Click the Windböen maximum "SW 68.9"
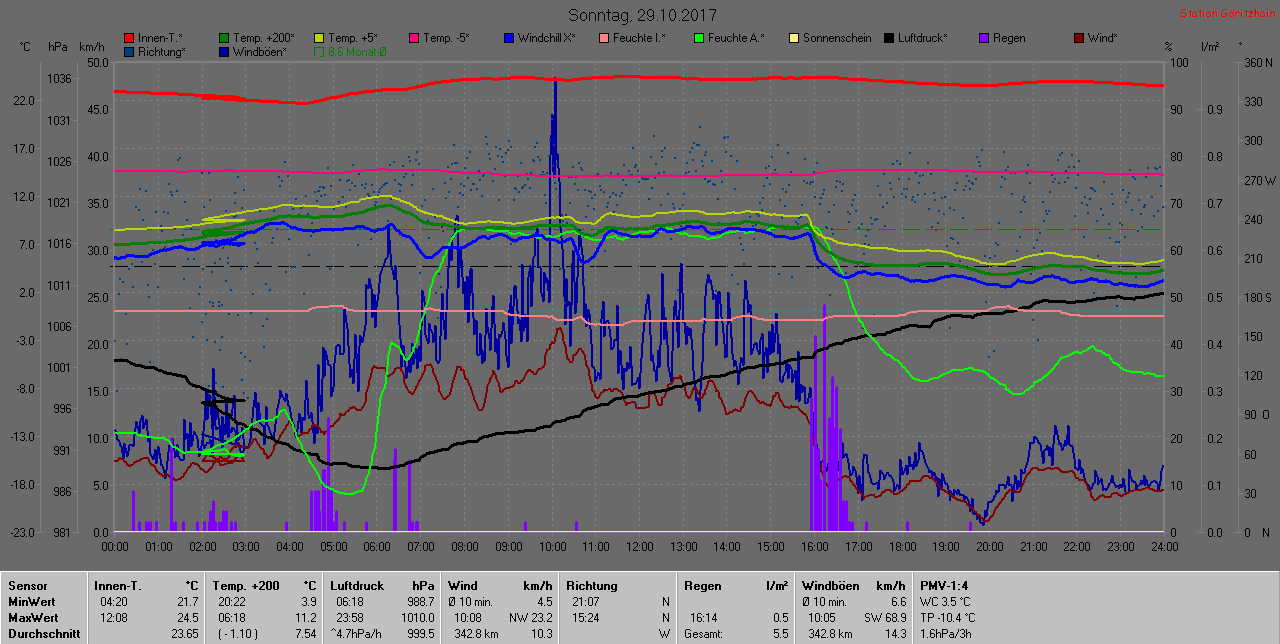 click(x=885, y=618)
